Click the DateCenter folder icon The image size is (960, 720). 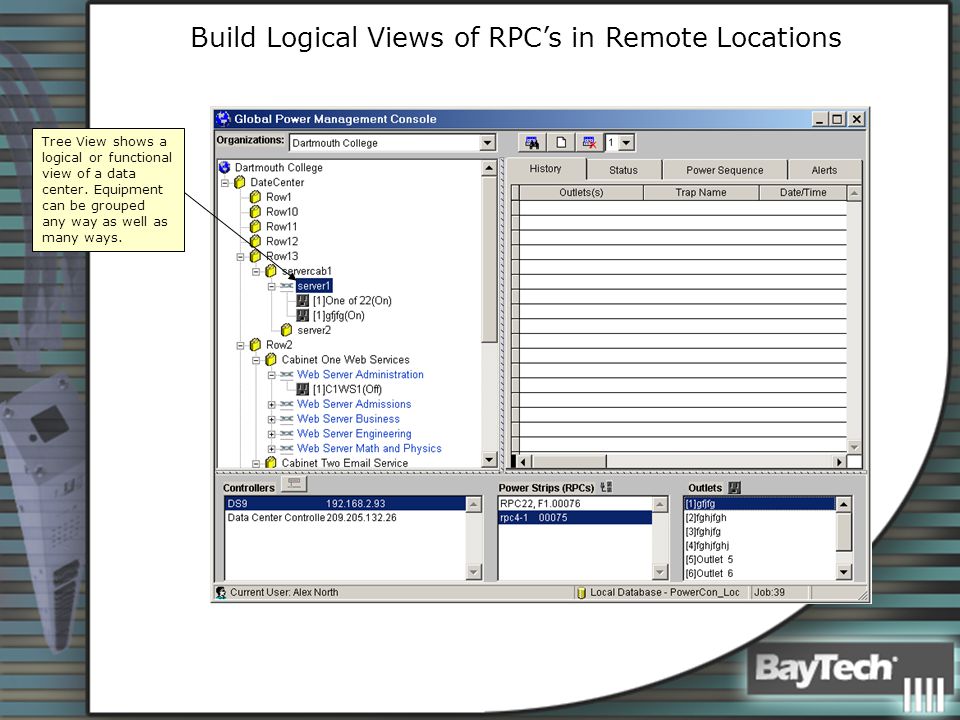240,182
